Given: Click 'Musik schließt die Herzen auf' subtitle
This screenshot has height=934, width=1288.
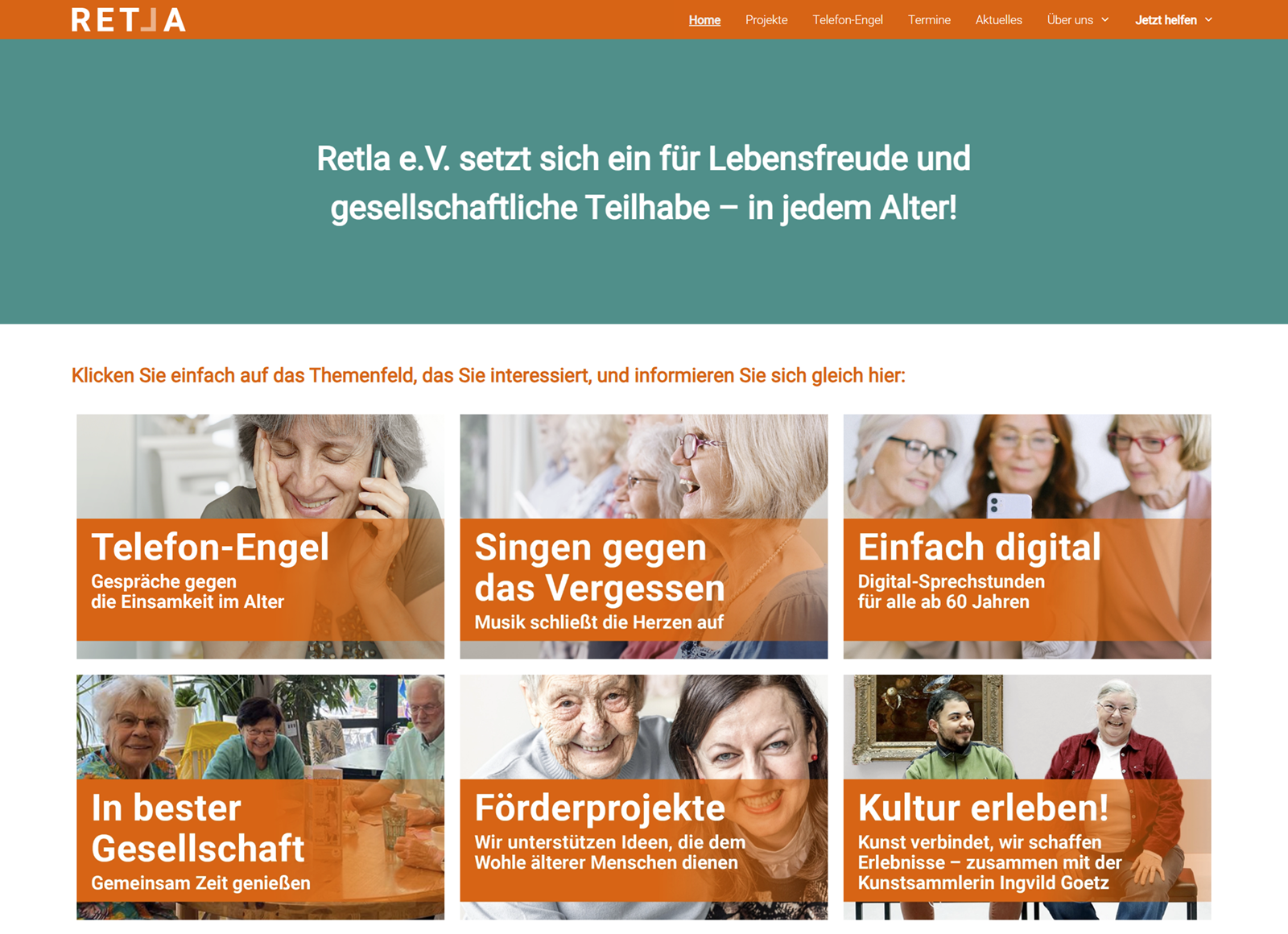Looking at the screenshot, I should [599, 622].
